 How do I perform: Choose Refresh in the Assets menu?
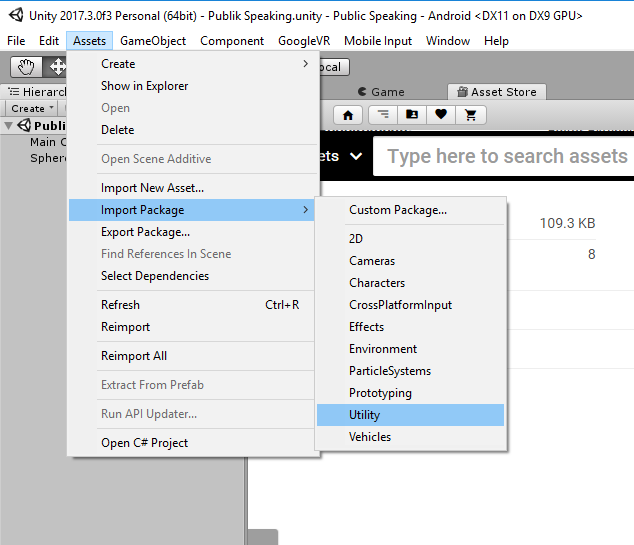tap(191, 305)
